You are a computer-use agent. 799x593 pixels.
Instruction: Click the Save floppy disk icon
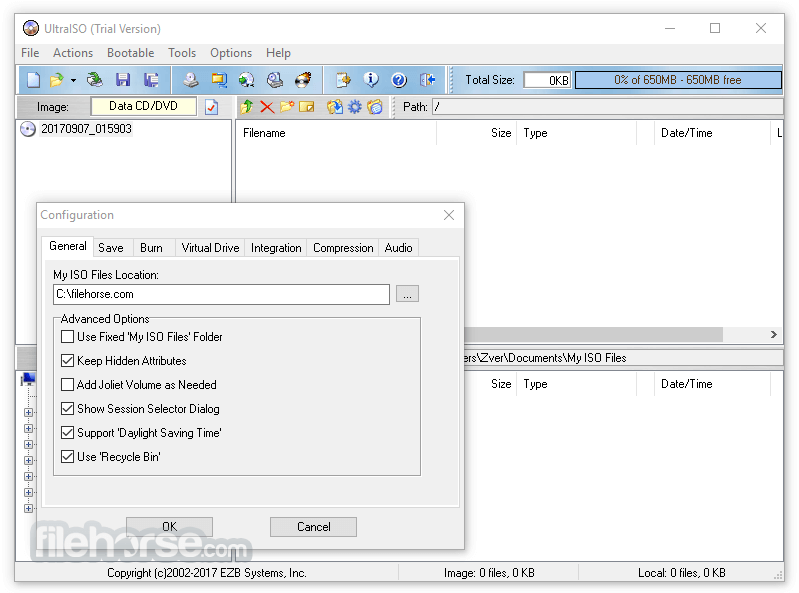coord(123,80)
